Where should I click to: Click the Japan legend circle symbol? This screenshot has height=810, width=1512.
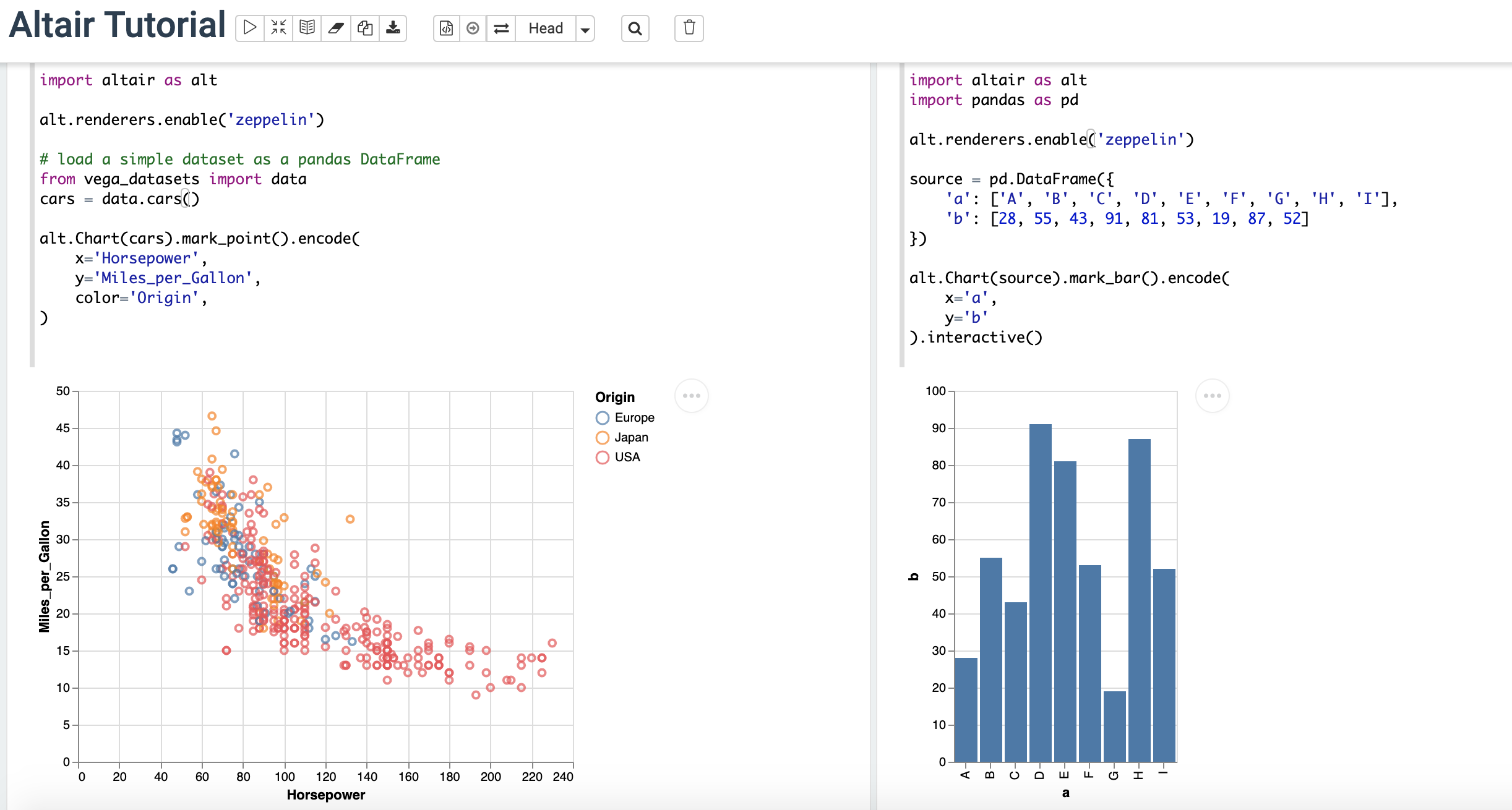point(603,438)
